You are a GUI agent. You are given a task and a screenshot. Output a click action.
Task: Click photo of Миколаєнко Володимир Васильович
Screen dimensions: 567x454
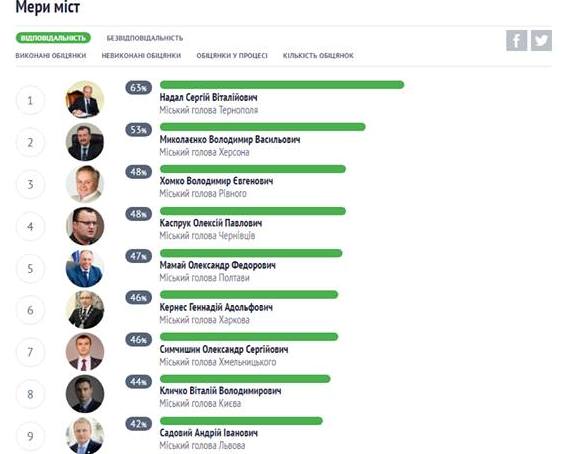[85, 142]
